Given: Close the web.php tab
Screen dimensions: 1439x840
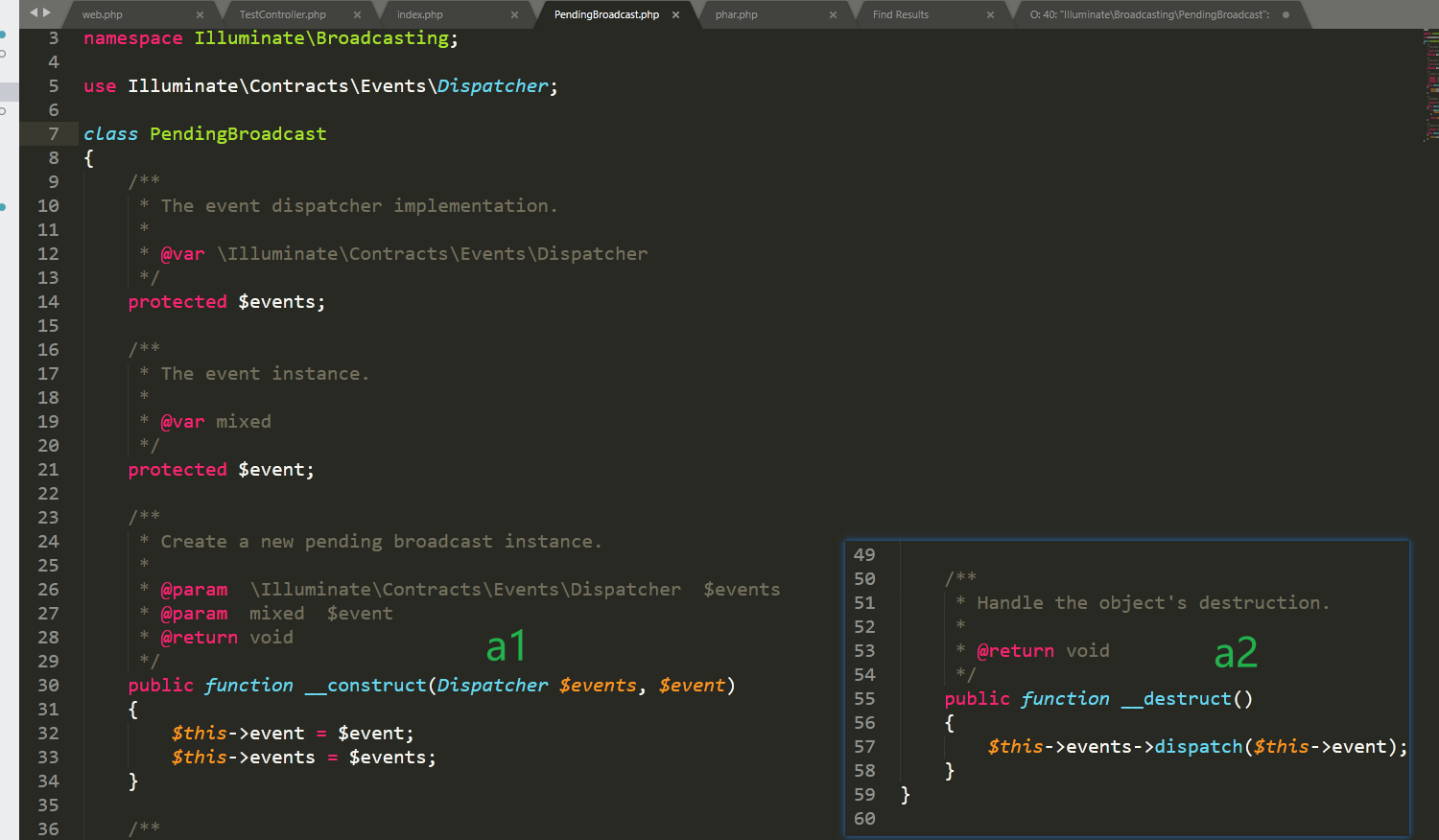Looking at the screenshot, I should 200,14.
